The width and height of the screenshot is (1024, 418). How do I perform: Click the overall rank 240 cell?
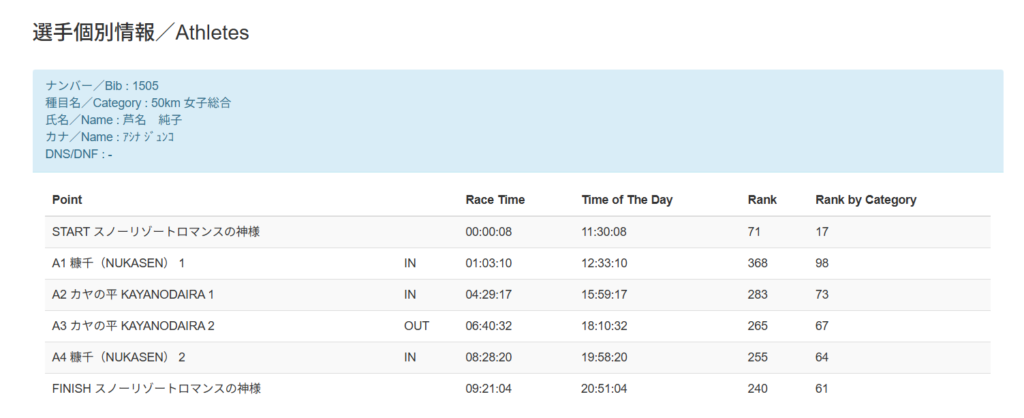[x=758, y=389]
